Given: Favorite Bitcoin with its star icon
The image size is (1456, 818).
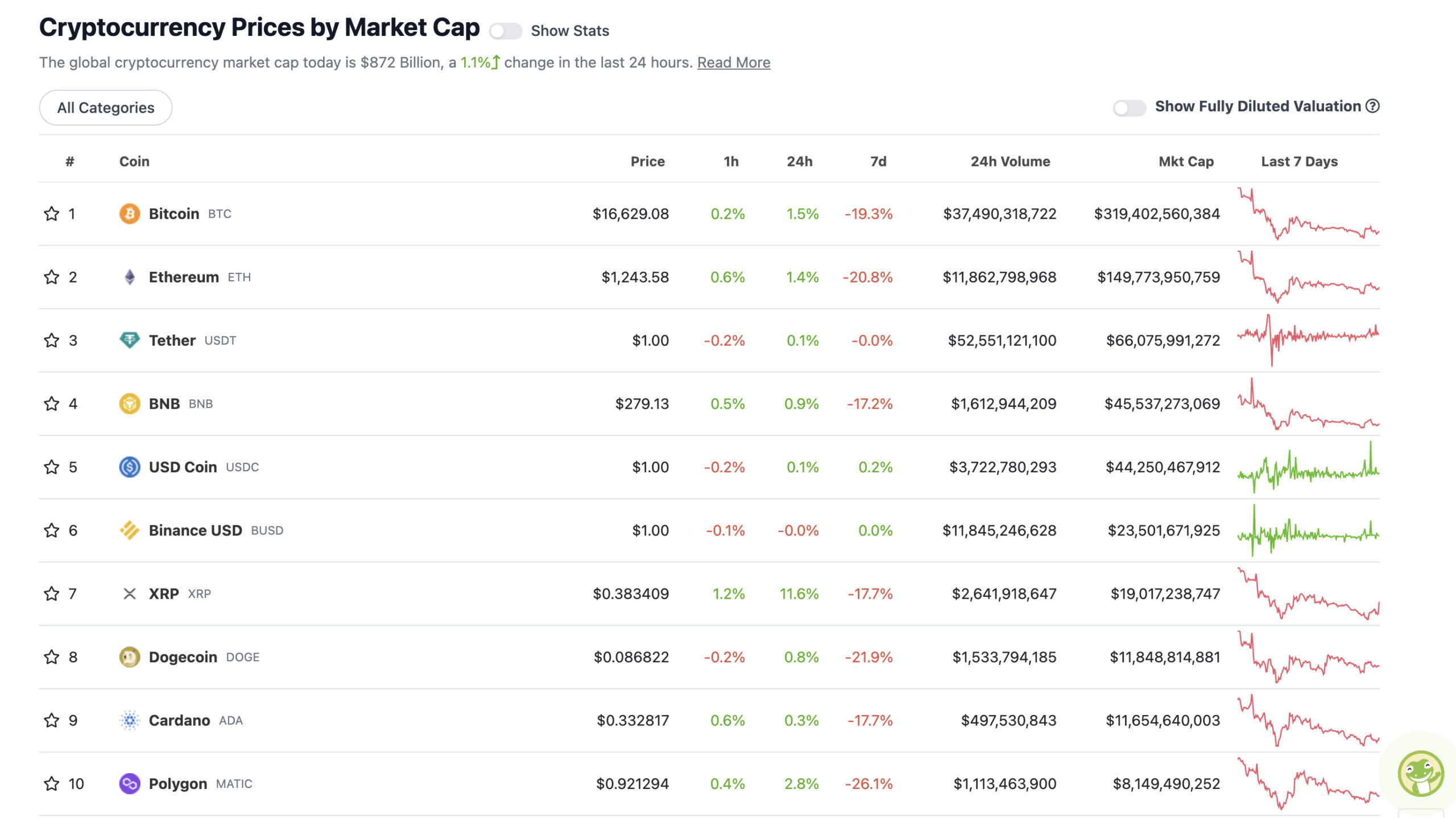Looking at the screenshot, I should [51, 214].
